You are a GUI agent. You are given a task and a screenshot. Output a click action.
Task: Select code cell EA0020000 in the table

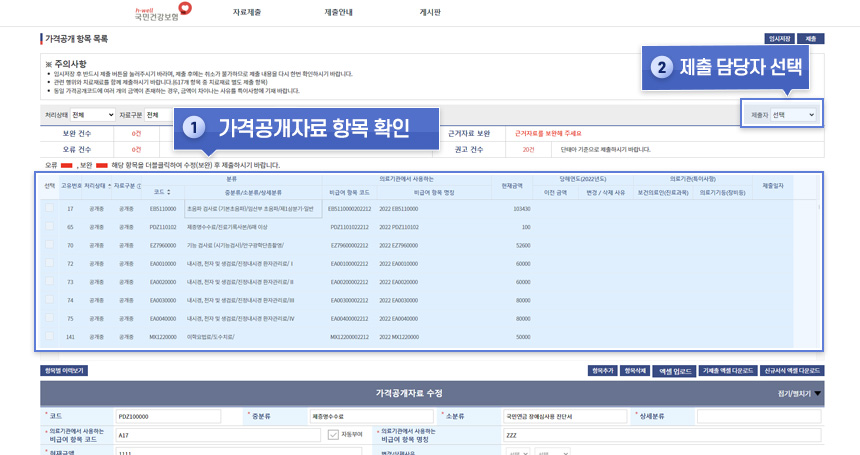(163, 282)
